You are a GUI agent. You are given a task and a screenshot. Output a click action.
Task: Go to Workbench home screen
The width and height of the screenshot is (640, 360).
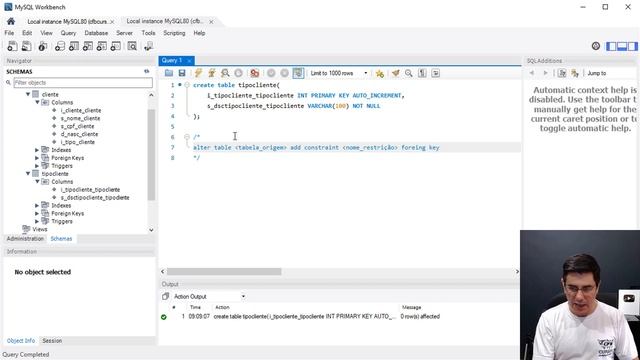11,21
